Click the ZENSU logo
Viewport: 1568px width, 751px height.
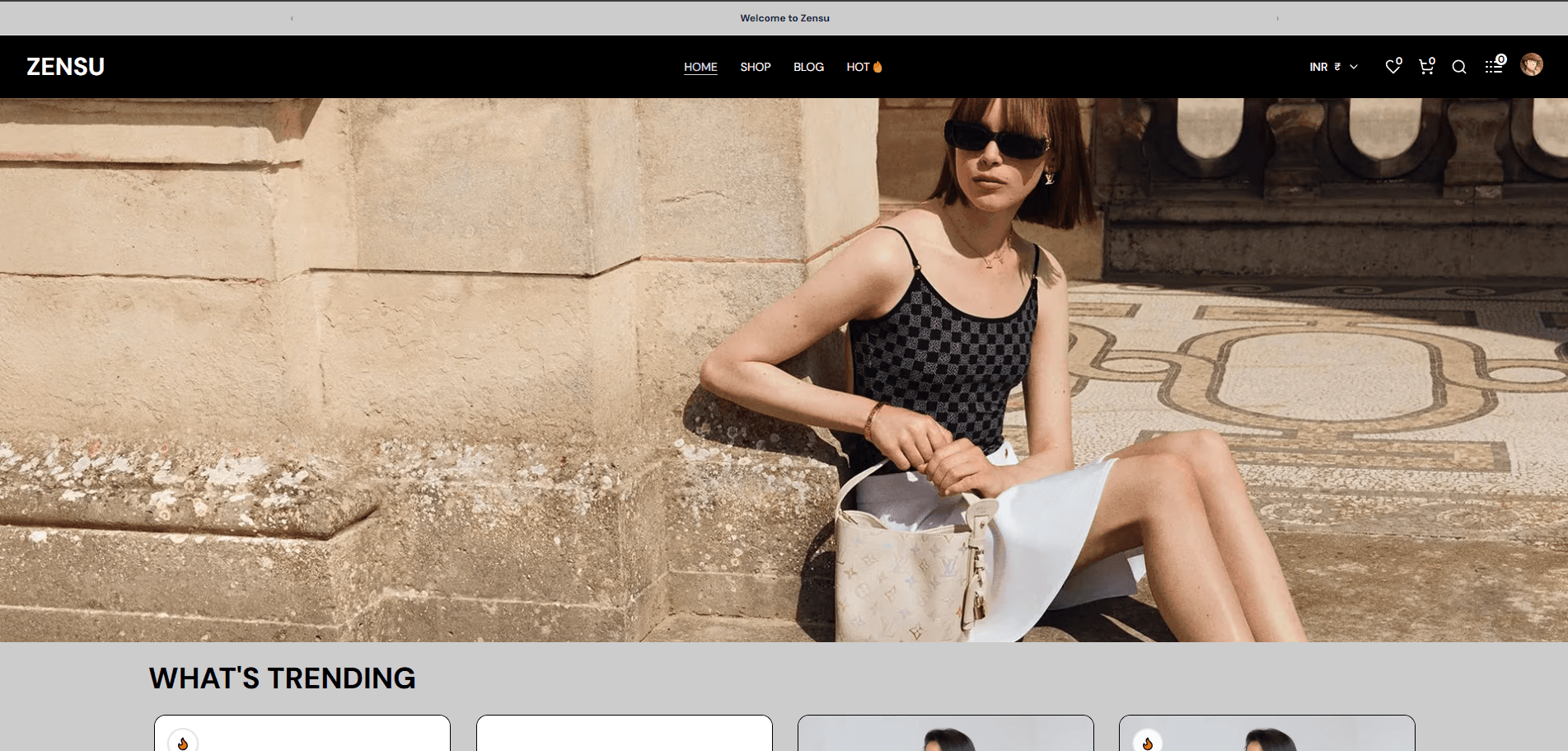click(x=66, y=67)
